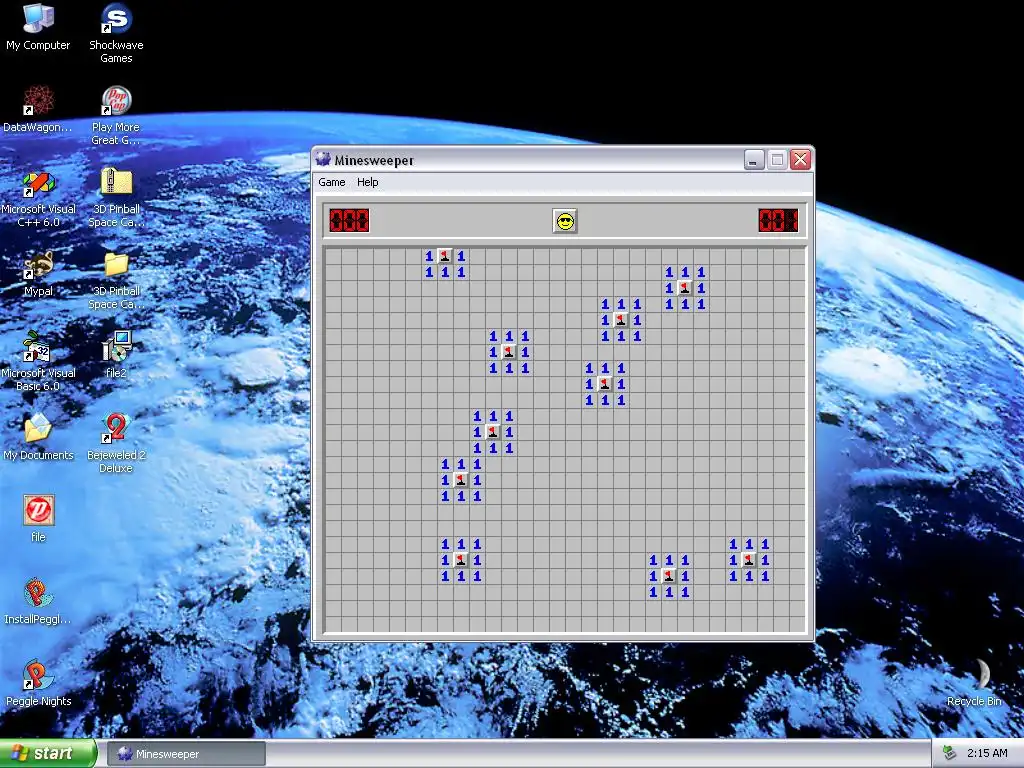Click the flag nearest the board's bottom-right corner
Screen dimensions: 1024x768
pyautogui.click(x=749, y=560)
